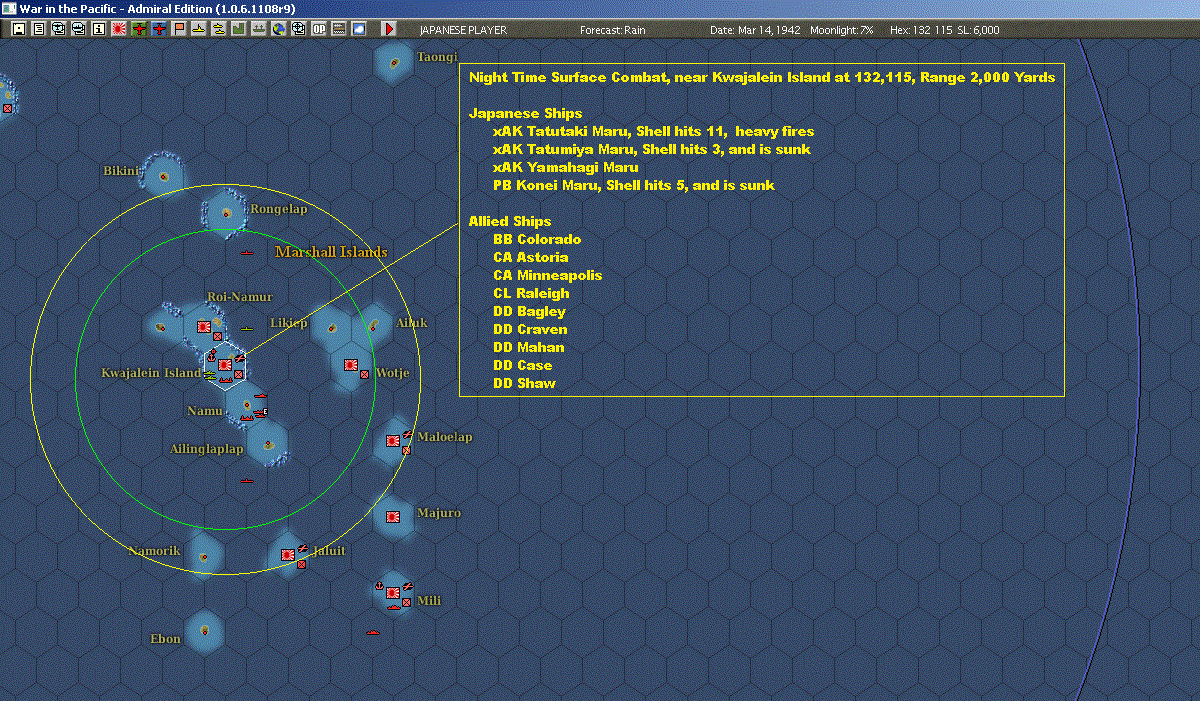Click the Bikini atoll hex
The image size is (1200, 701).
click(x=164, y=176)
